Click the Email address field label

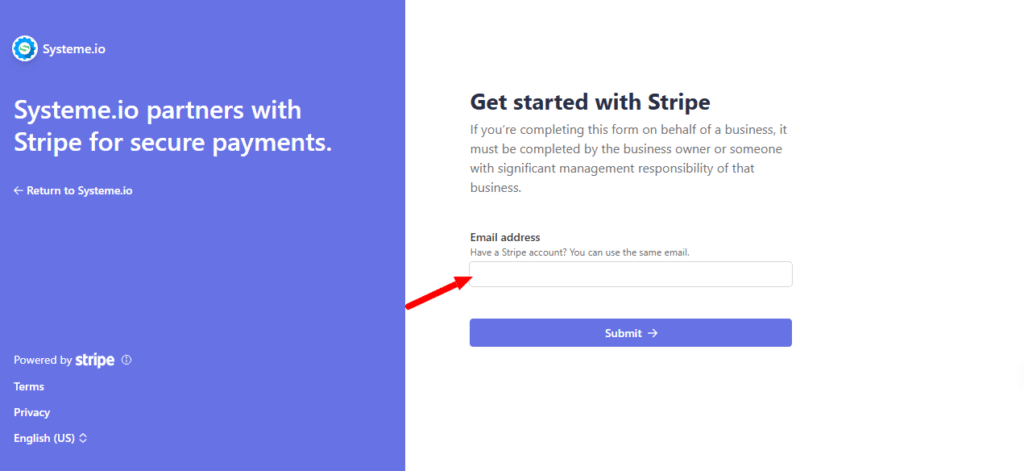(505, 237)
